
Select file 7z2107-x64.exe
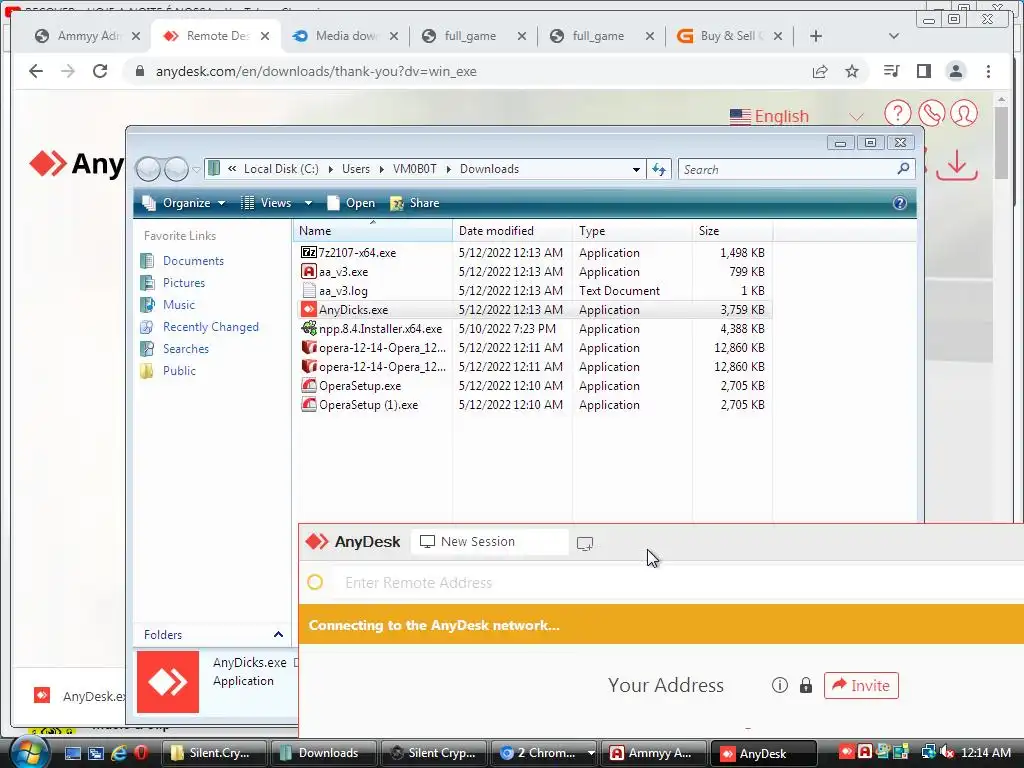(357, 253)
